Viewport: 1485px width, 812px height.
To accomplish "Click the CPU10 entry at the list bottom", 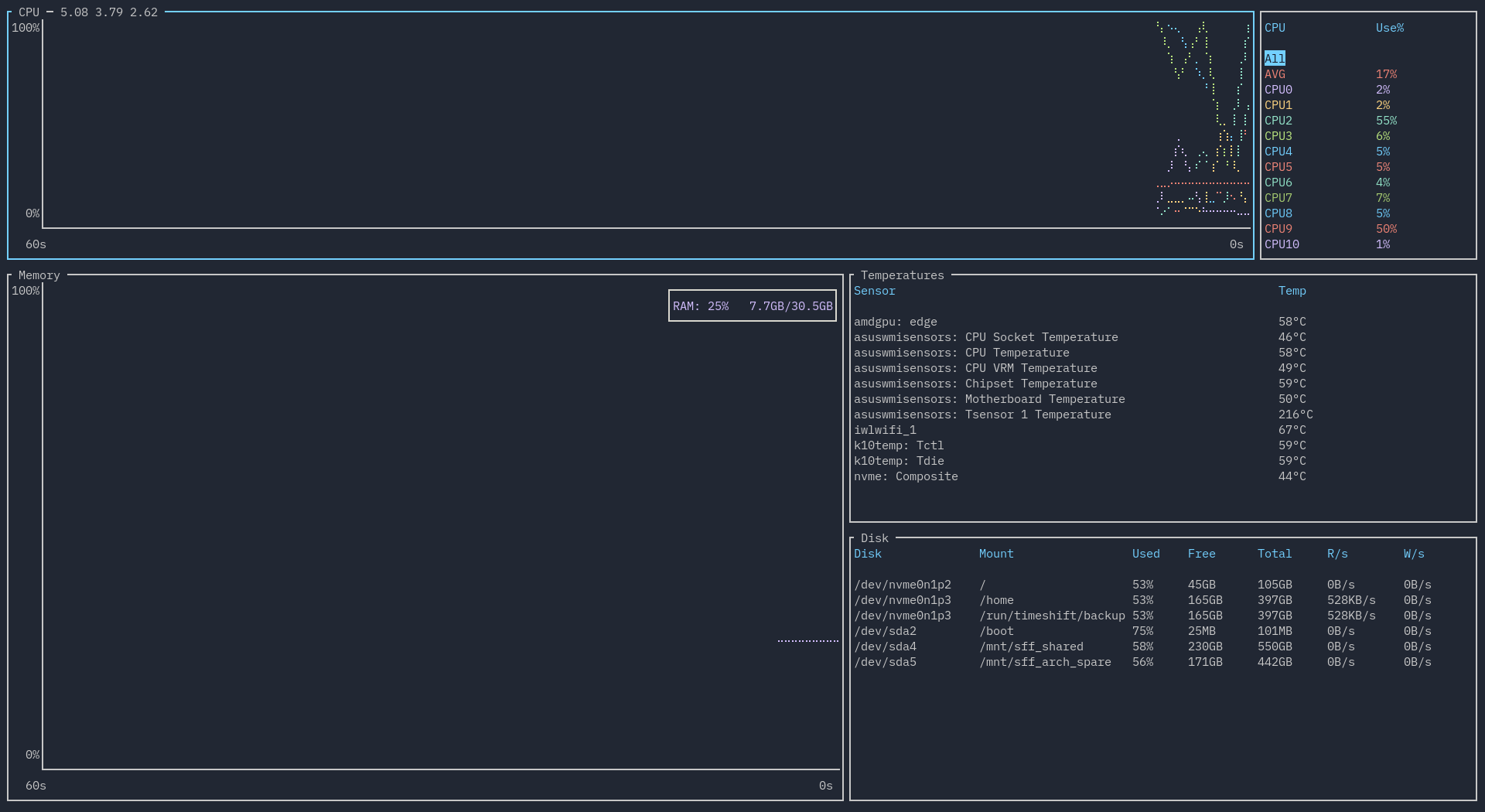I will (1281, 244).
